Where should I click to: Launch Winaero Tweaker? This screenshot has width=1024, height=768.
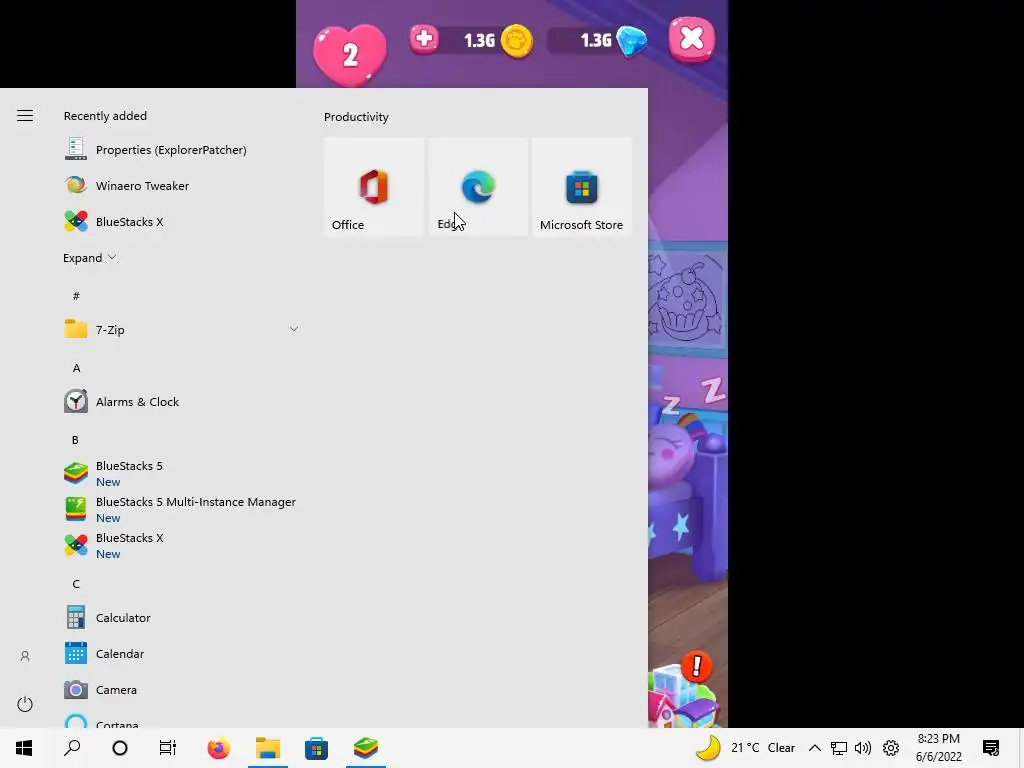[182, 185]
